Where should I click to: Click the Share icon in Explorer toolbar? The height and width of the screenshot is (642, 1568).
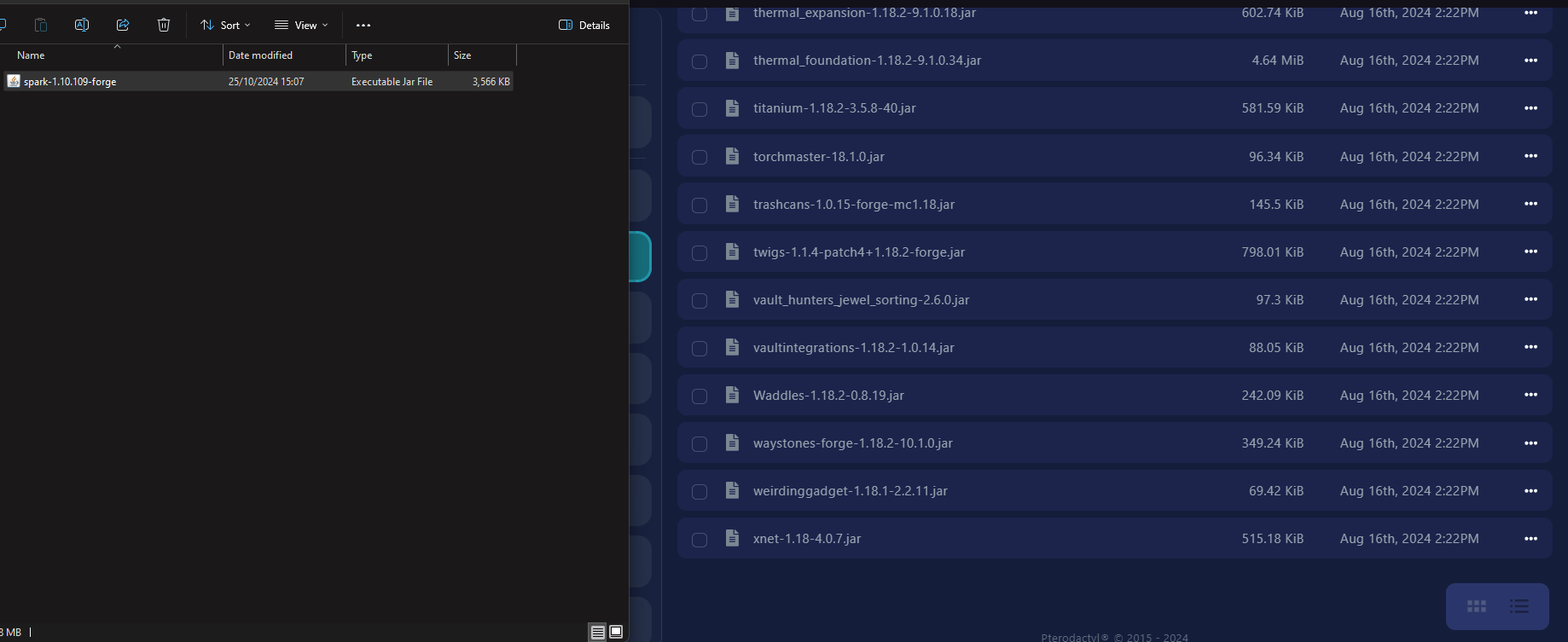(123, 26)
